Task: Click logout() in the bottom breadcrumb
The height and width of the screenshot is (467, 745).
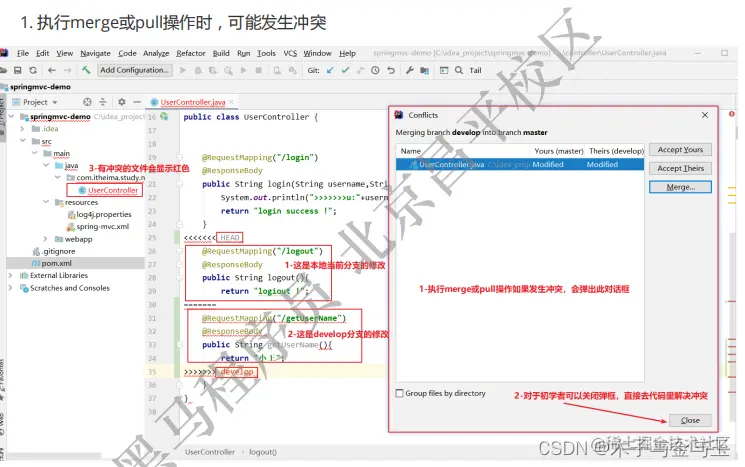Action: [263, 452]
